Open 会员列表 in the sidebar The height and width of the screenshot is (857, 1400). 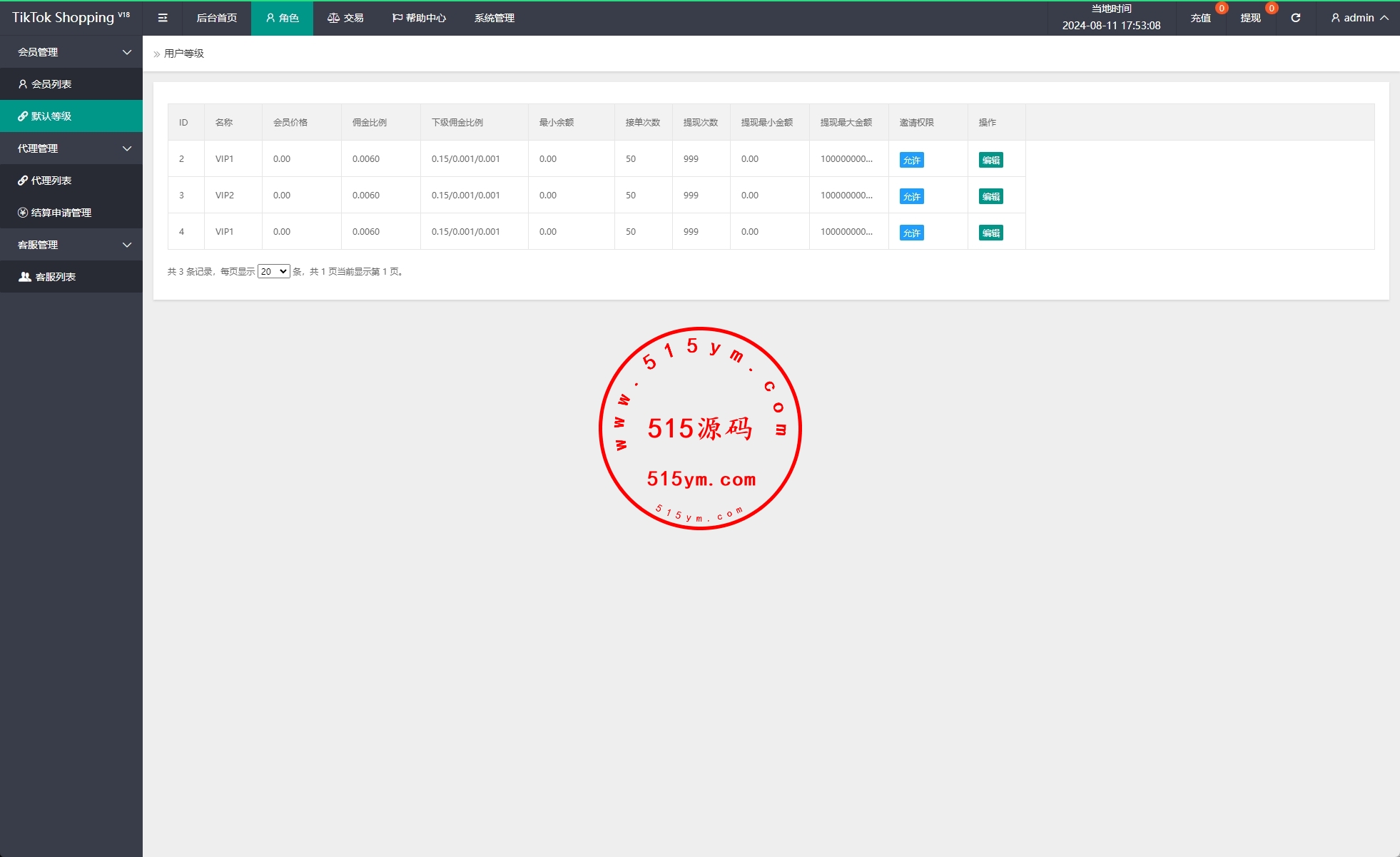pos(51,84)
